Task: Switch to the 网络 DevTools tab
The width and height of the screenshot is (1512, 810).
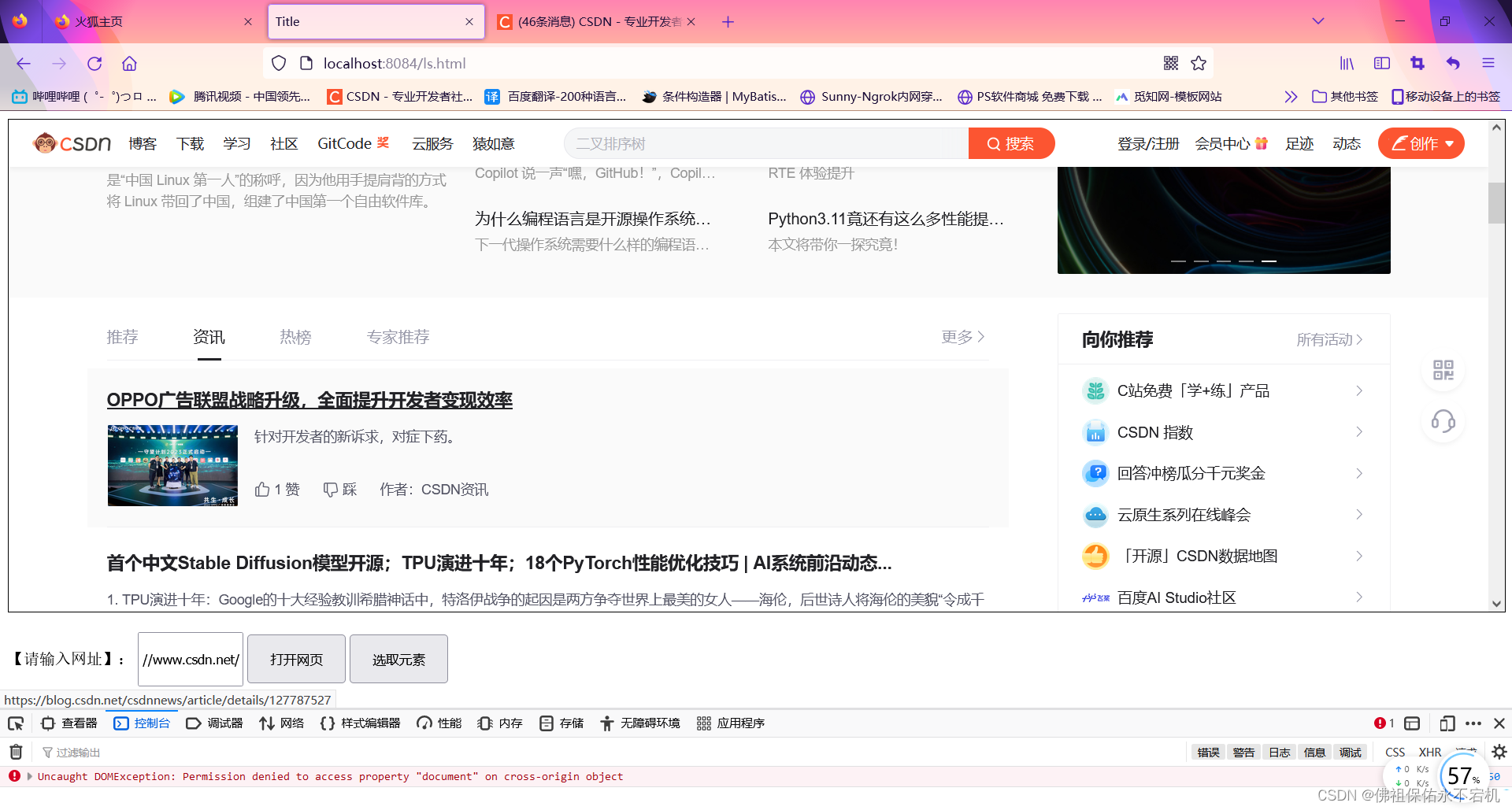Action: (281, 723)
